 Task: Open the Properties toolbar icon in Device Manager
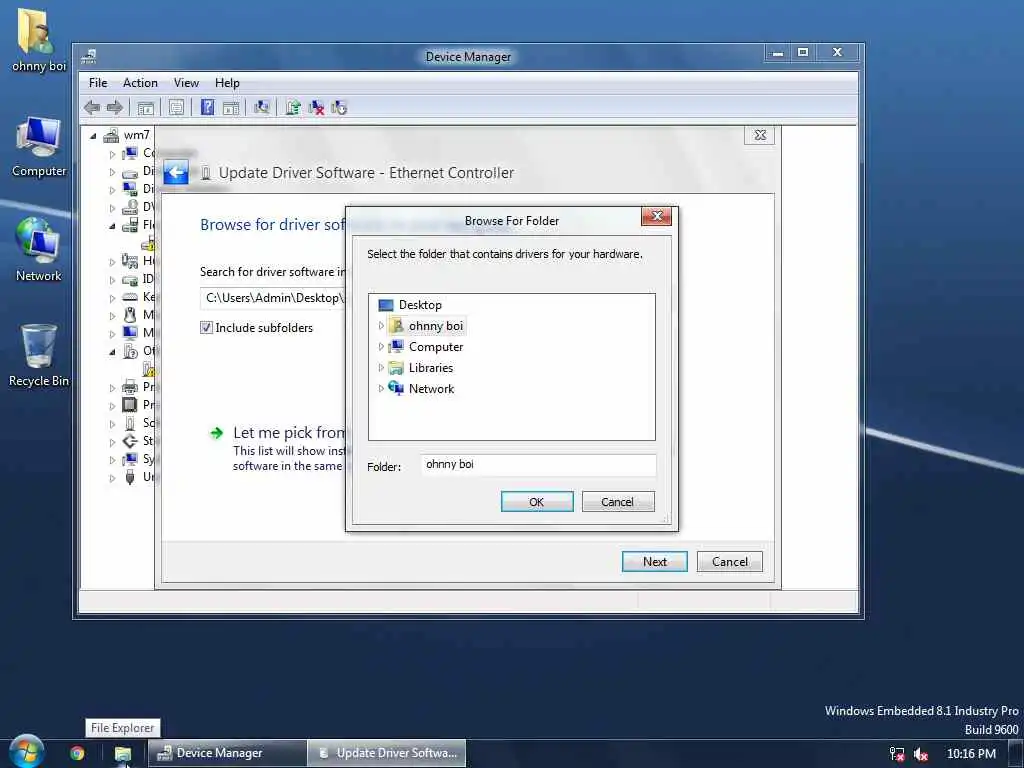click(176, 108)
